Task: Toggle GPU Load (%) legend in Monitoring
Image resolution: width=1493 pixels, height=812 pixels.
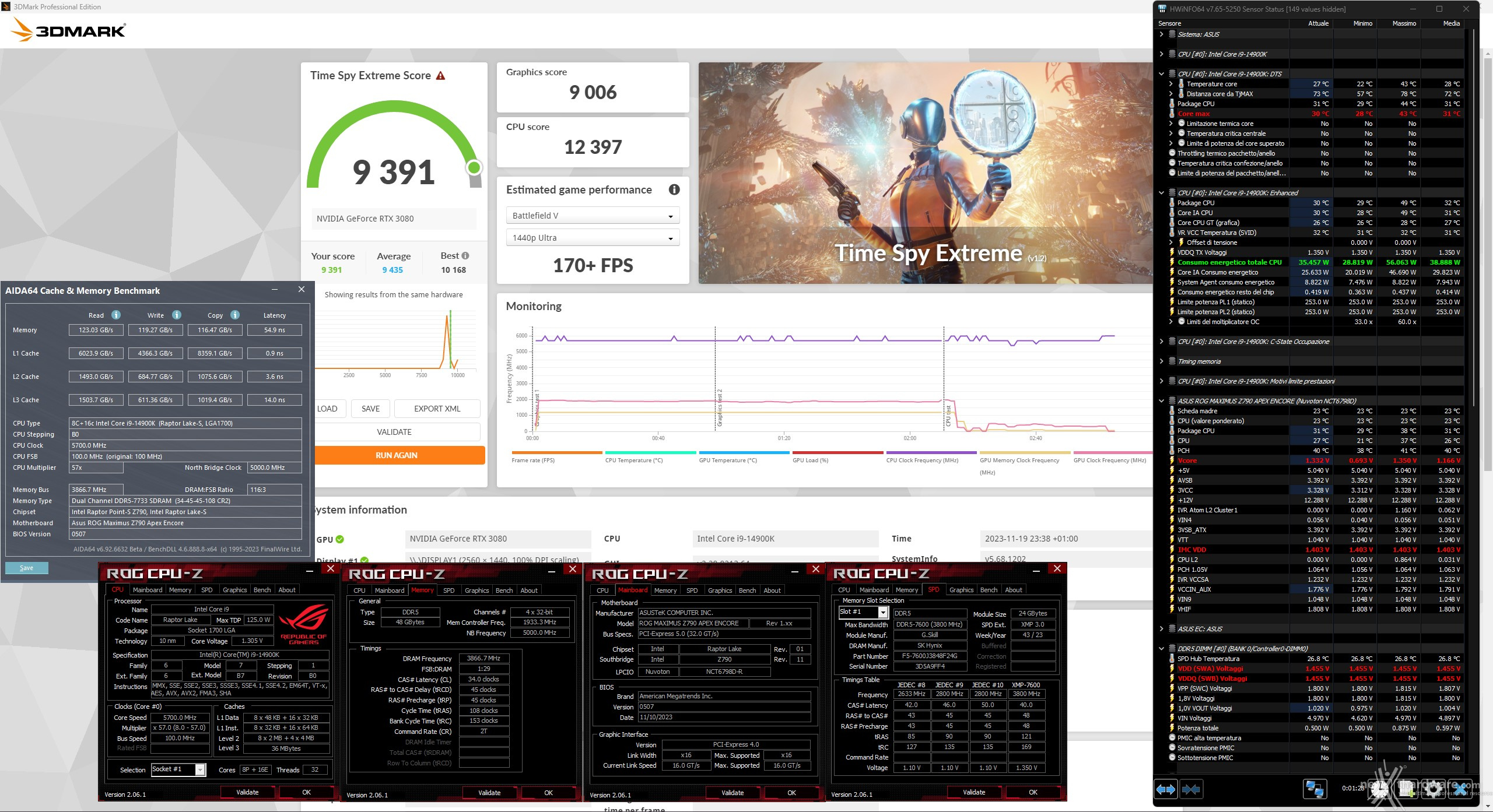Action: pyautogui.click(x=837, y=457)
